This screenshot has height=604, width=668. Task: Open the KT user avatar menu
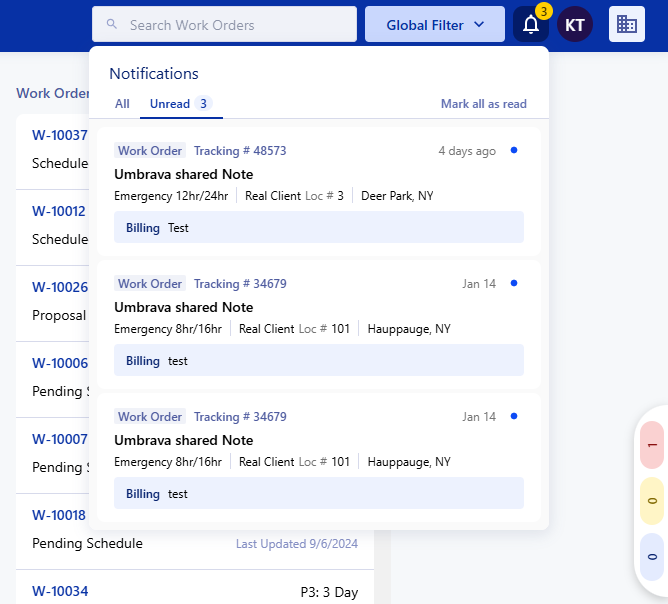(575, 24)
